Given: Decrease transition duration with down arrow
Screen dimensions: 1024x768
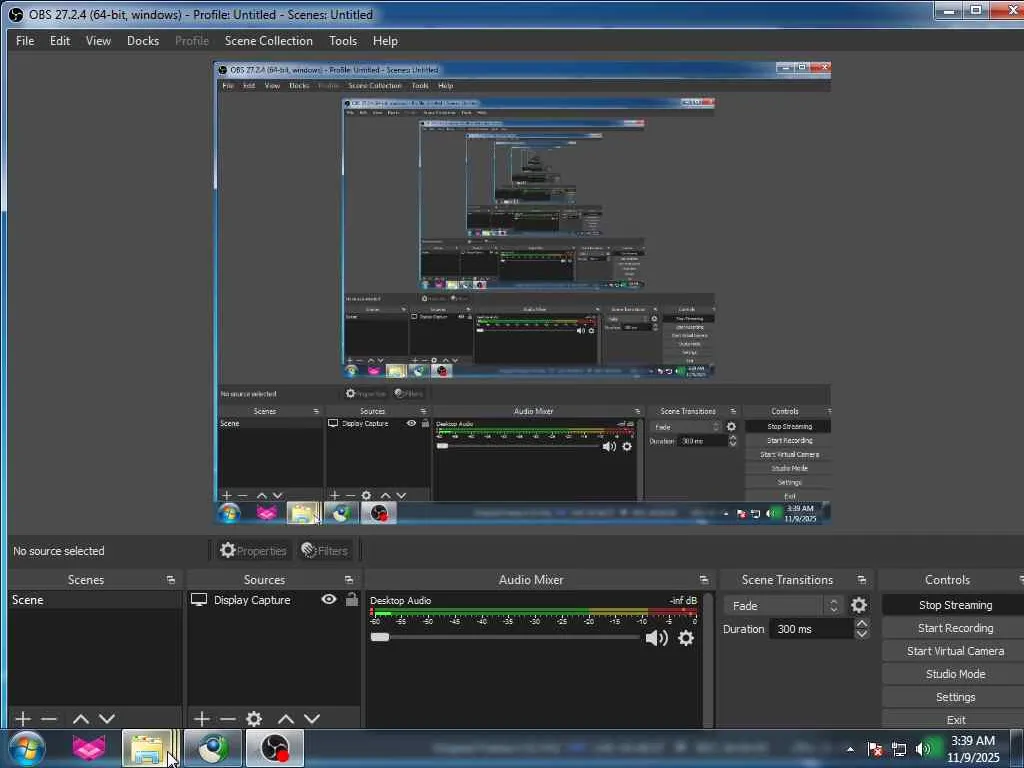Looking at the screenshot, I should tap(861, 634).
